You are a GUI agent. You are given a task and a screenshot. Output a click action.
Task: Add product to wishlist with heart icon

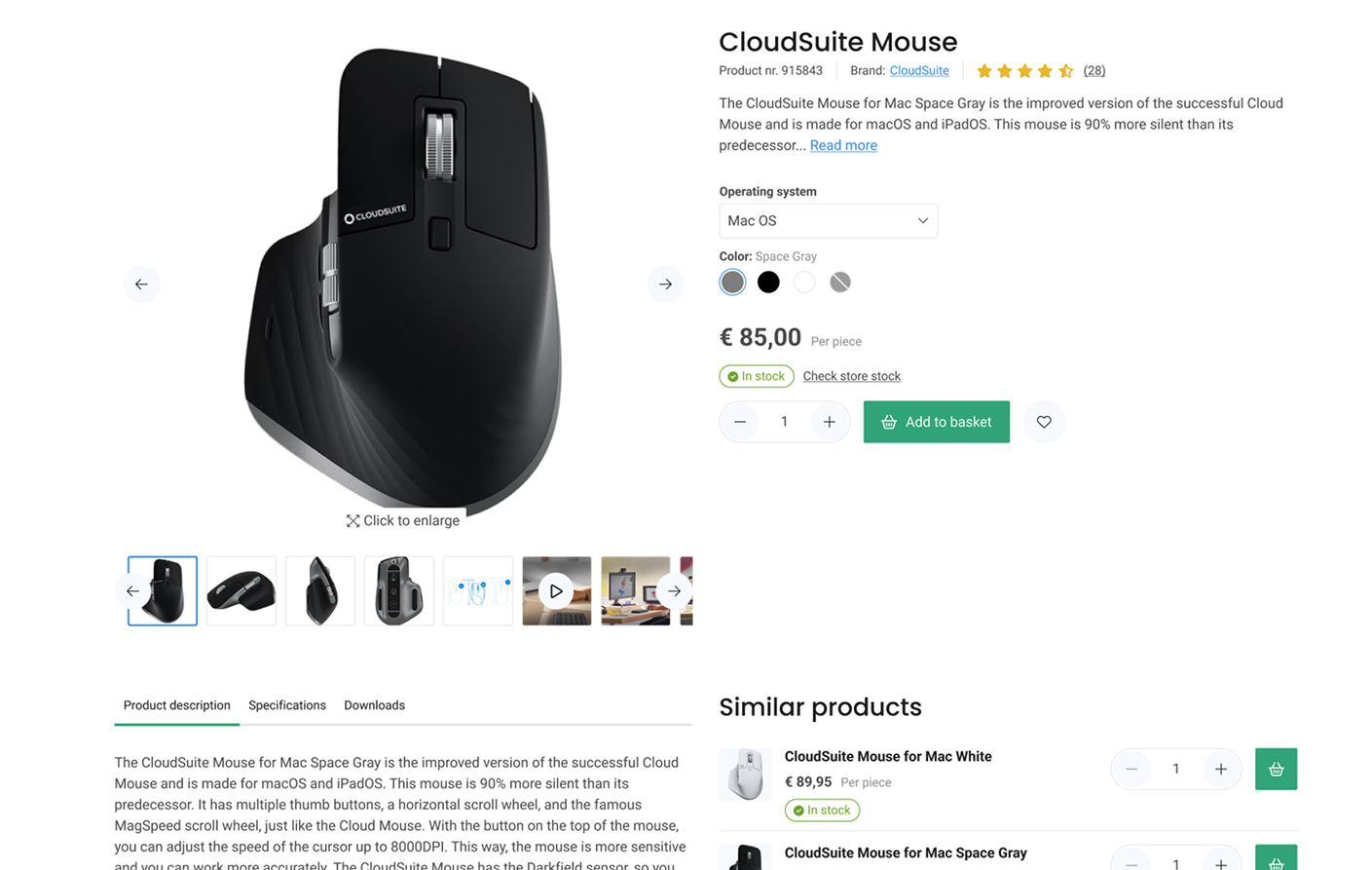click(x=1044, y=422)
